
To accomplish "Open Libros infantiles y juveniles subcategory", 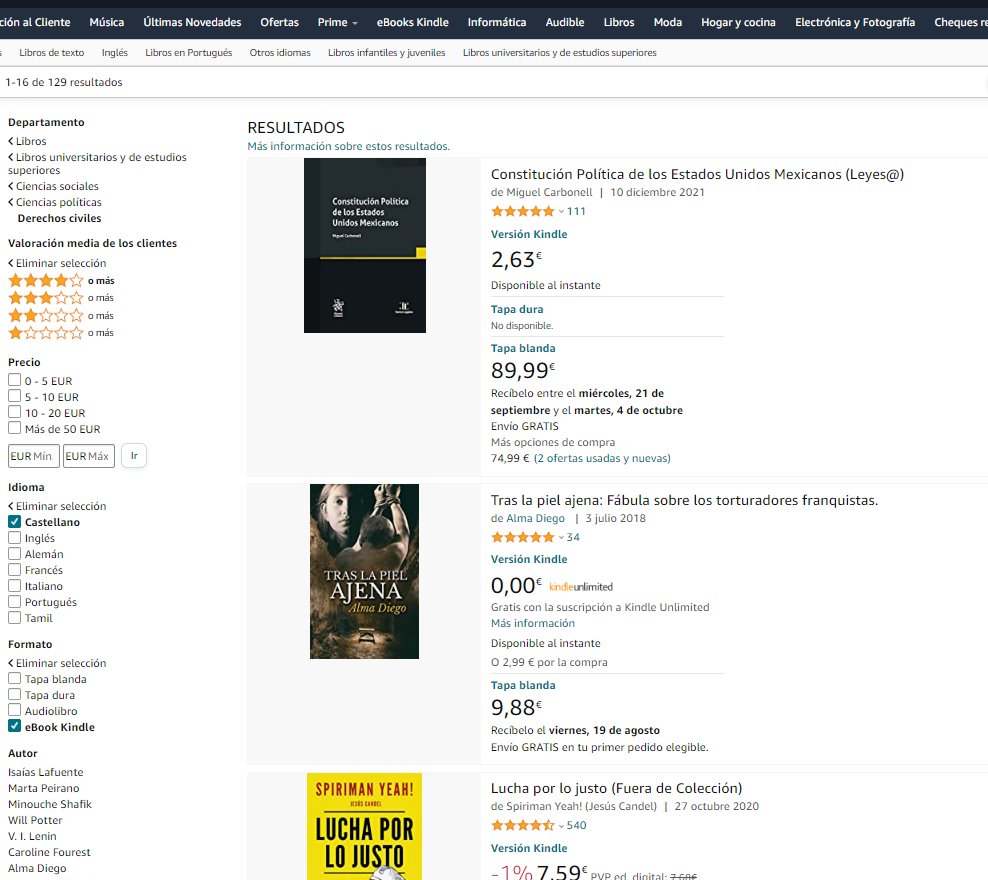I will 386,53.
